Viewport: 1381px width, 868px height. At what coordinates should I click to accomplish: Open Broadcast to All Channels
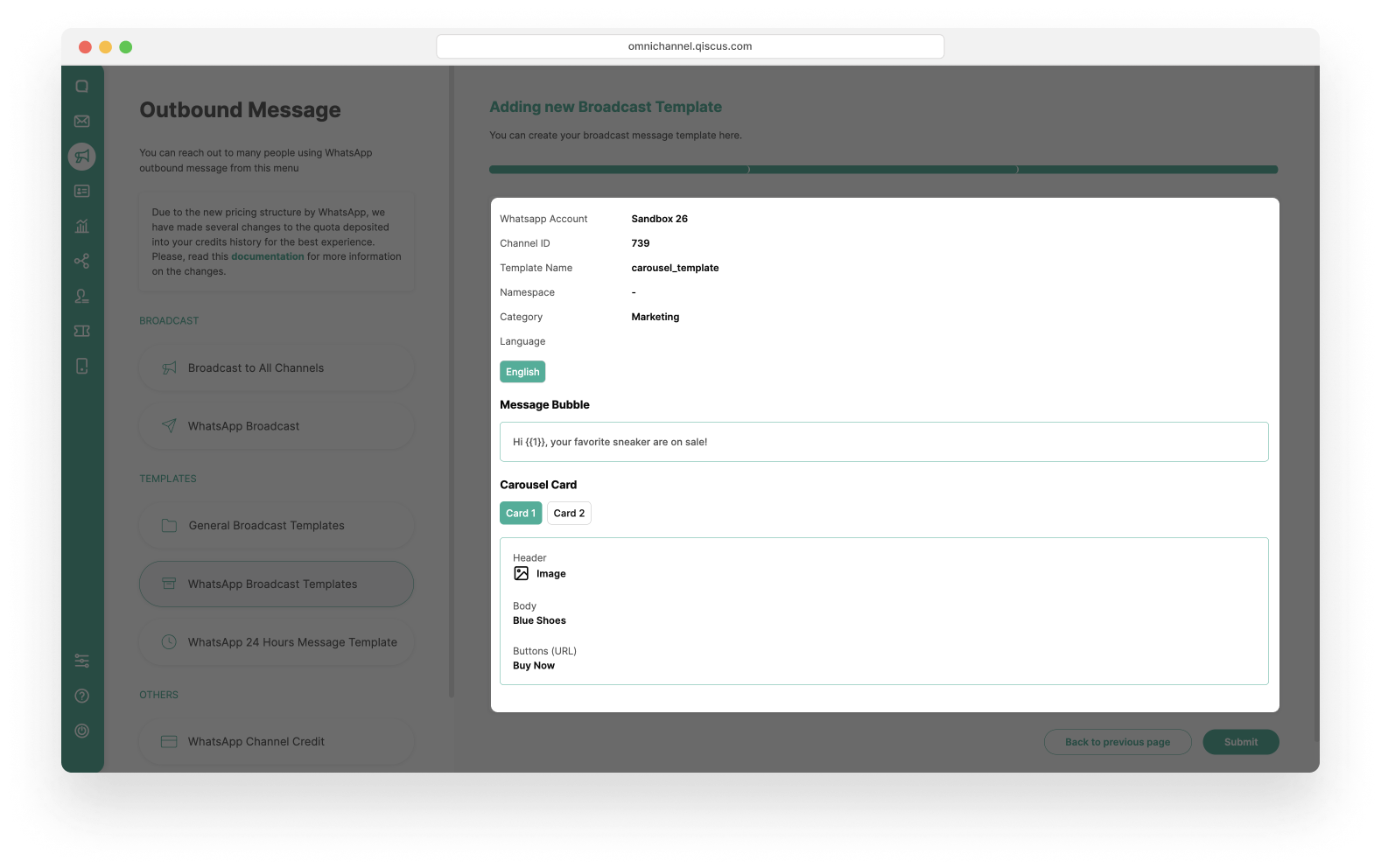[x=277, y=368]
